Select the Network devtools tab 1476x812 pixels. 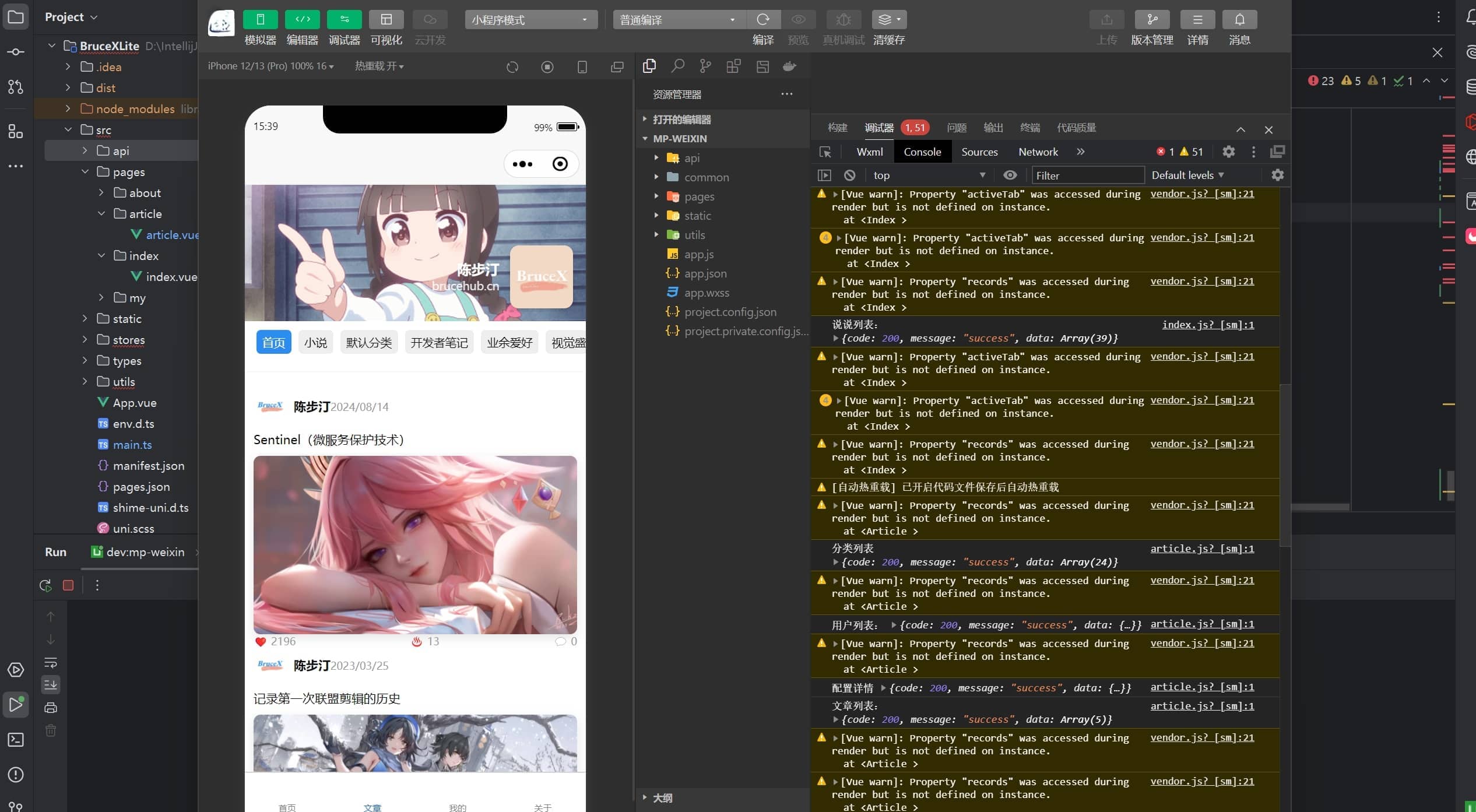pyautogui.click(x=1038, y=152)
